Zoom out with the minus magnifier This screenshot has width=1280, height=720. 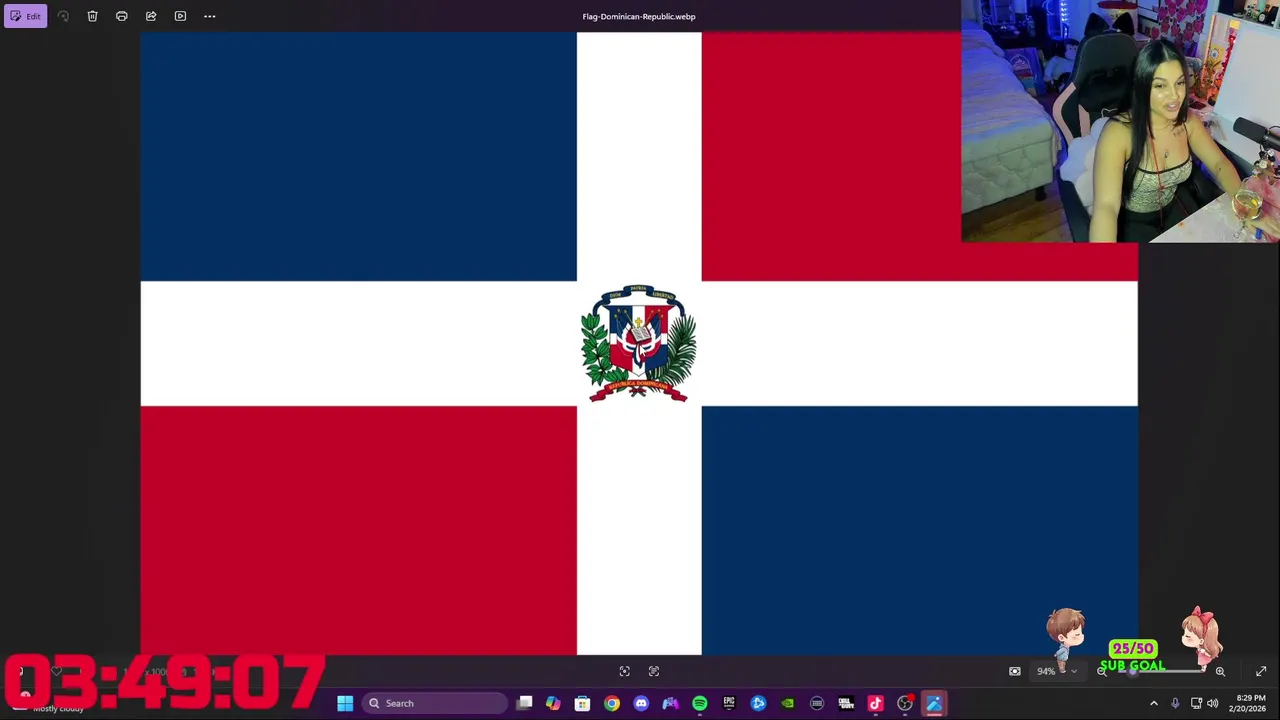1101,671
